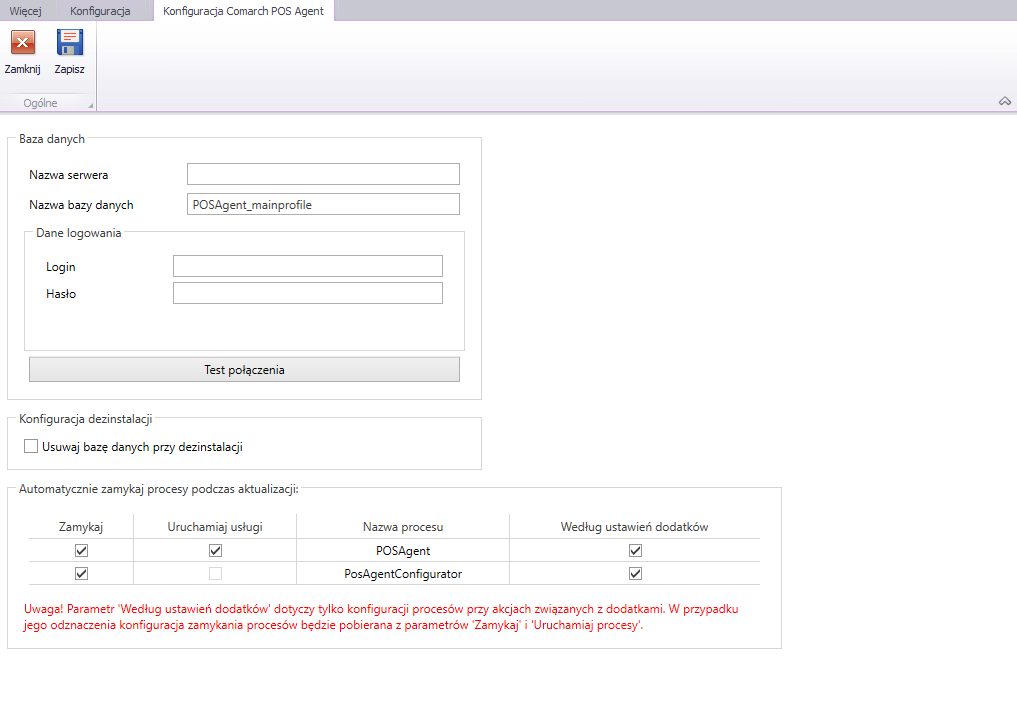The height and width of the screenshot is (705, 1017).
Task: Collapse the ribbon with chevron icon
Action: pyautogui.click(x=1005, y=101)
